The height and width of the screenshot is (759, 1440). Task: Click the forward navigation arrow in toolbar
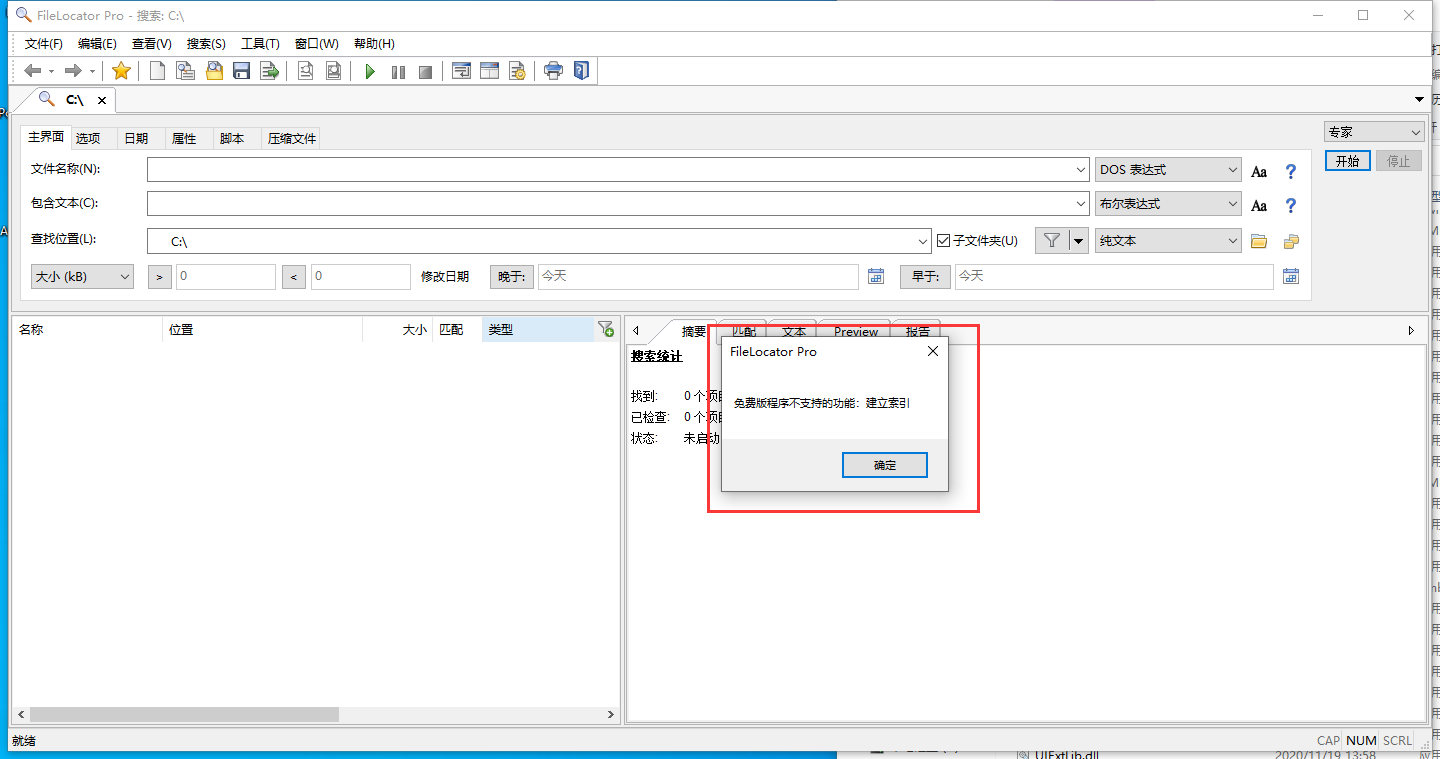click(x=73, y=71)
